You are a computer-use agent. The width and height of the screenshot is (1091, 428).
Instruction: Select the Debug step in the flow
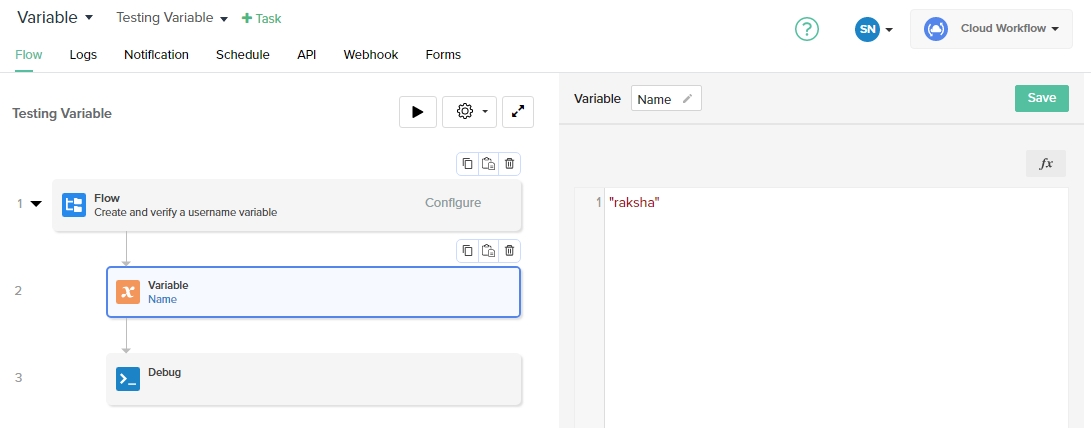314,379
